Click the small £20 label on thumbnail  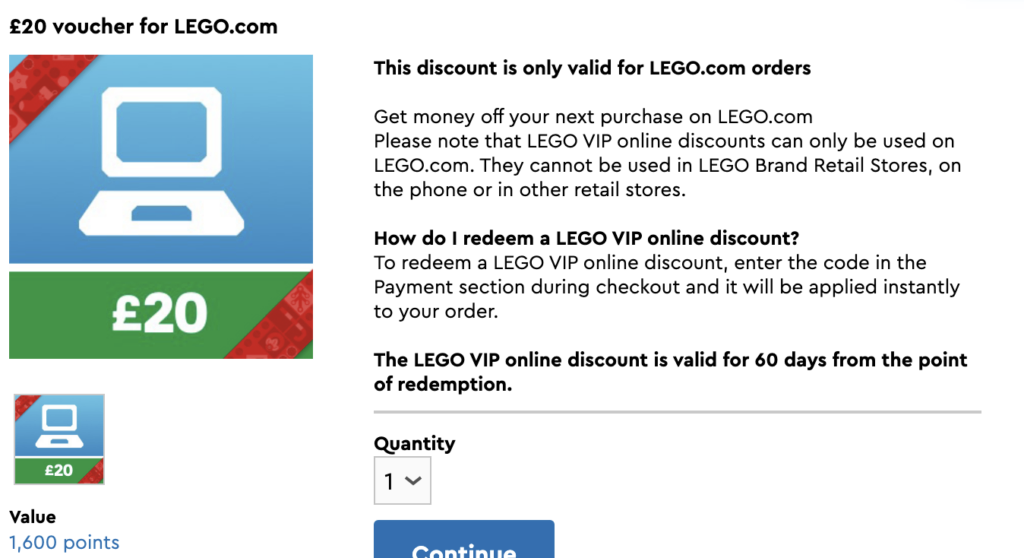click(x=59, y=470)
